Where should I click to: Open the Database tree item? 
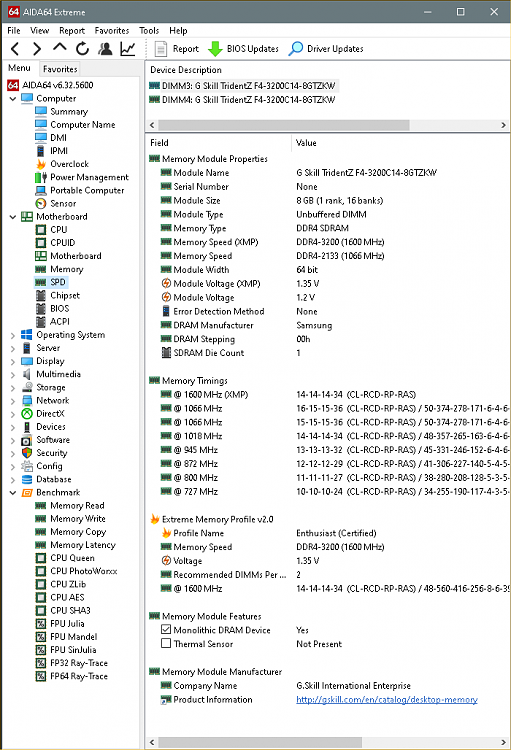[46, 479]
